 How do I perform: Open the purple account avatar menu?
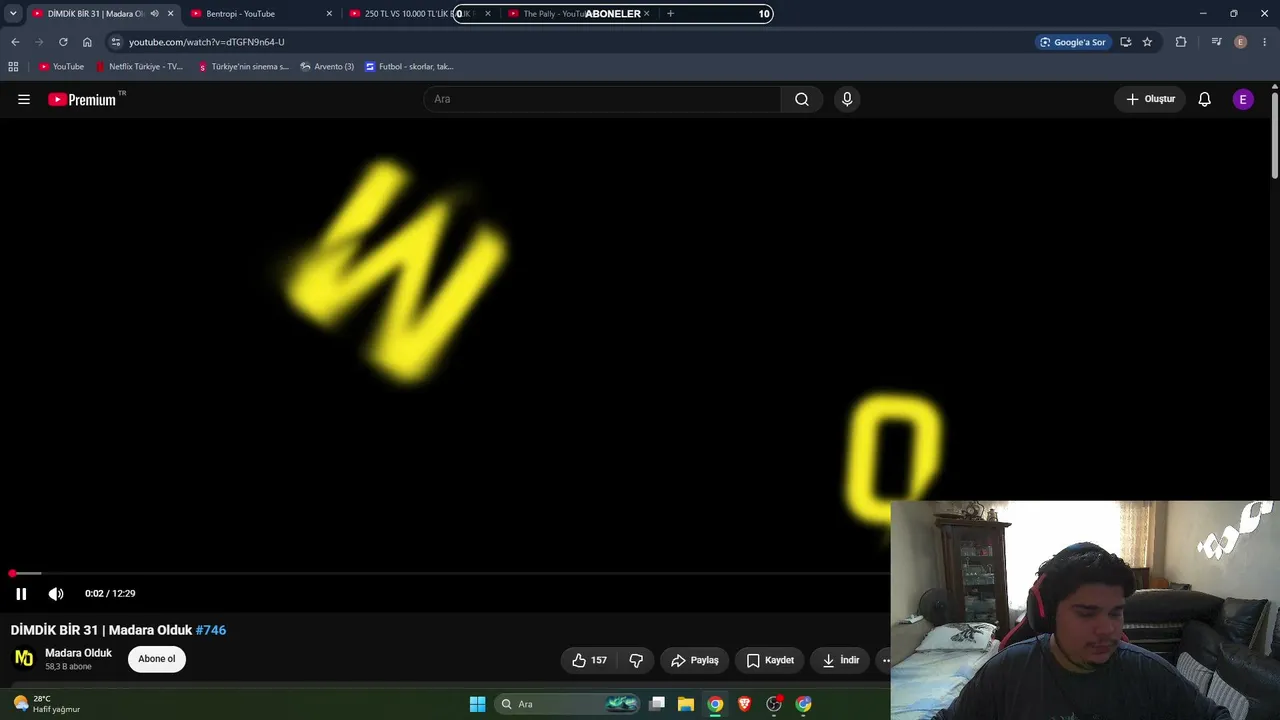[x=1243, y=99]
